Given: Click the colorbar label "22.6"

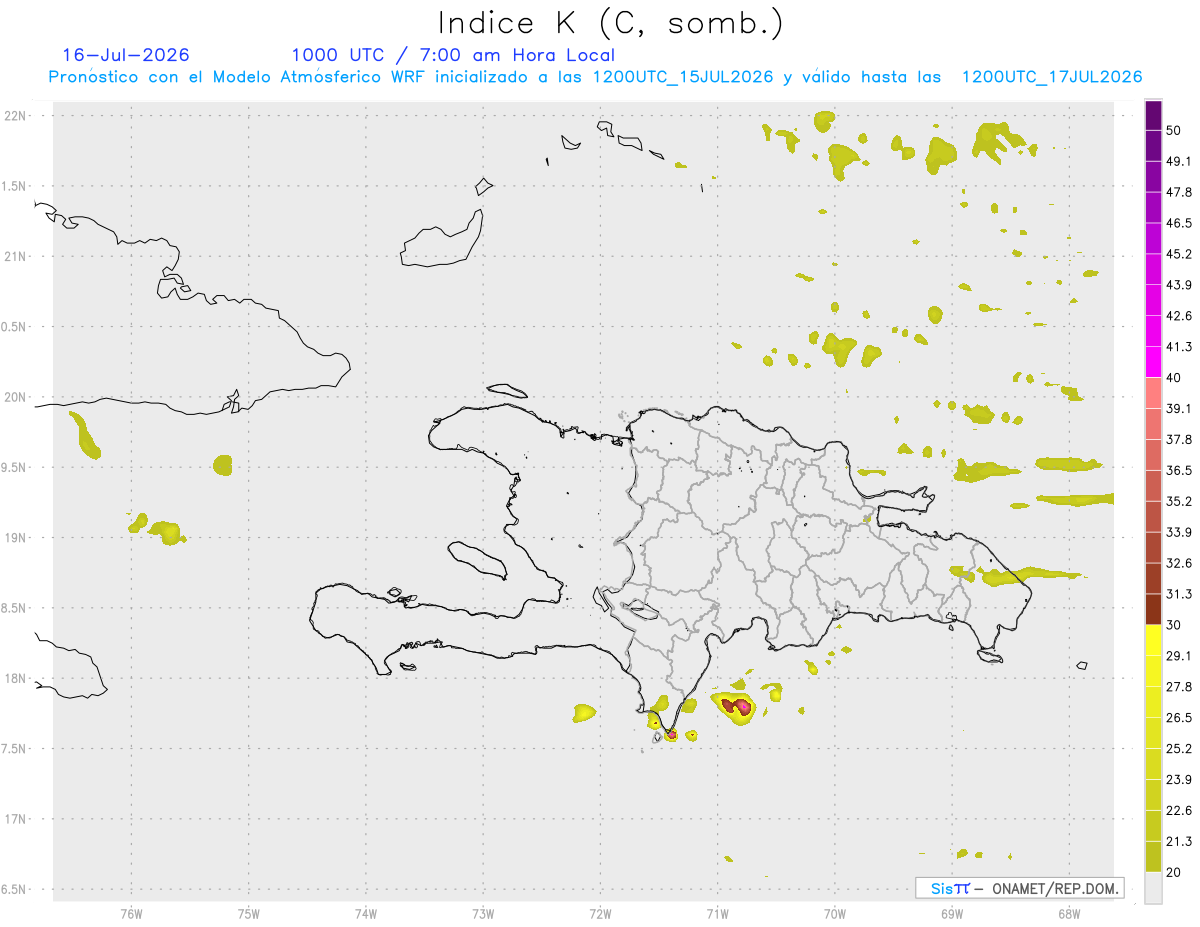Looking at the screenshot, I should tap(1179, 811).
